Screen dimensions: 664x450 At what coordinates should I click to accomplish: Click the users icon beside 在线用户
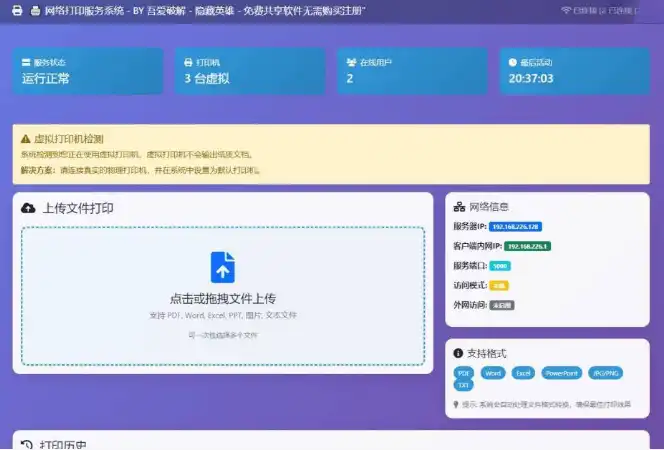(351, 63)
